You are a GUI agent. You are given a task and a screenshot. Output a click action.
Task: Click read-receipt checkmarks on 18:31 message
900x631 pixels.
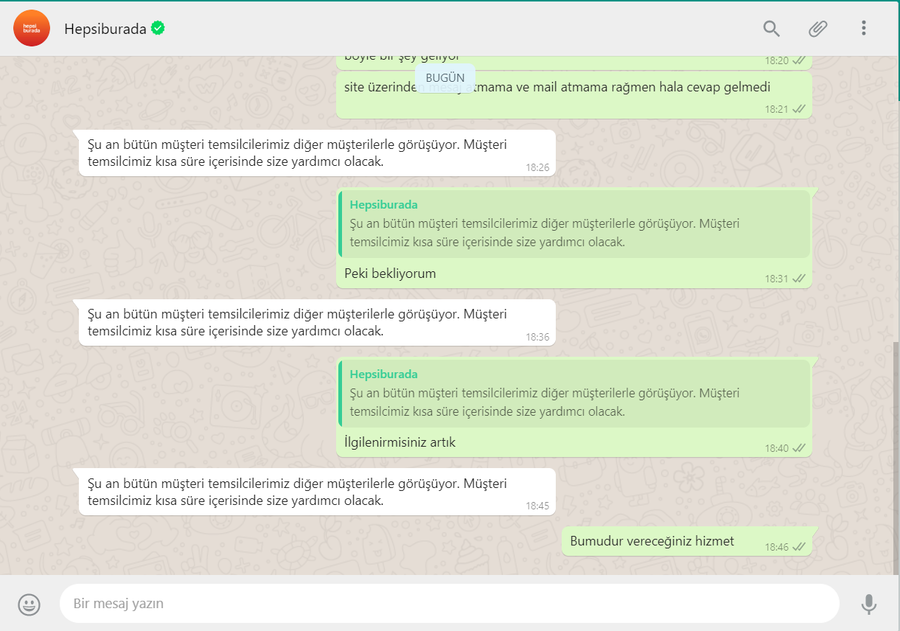pos(798,278)
